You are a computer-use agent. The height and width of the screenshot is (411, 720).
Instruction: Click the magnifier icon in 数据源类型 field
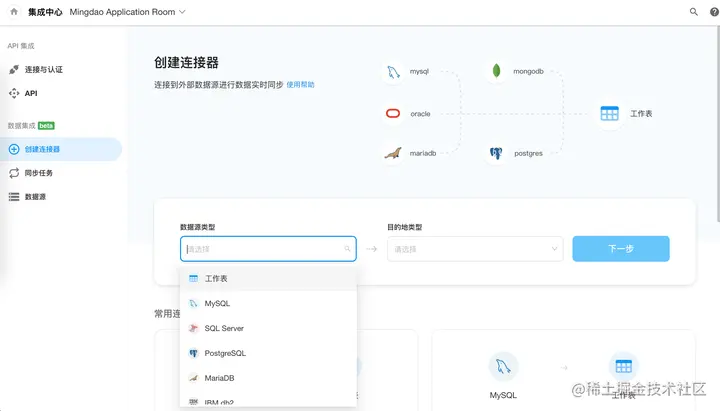pos(347,249)
